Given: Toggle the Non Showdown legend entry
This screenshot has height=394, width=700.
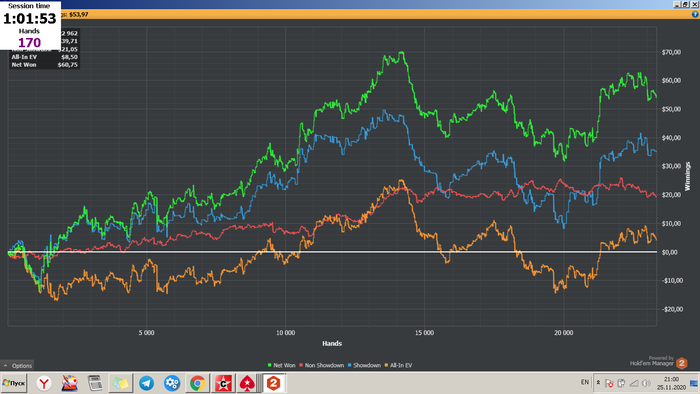Looking at the screenshot, I should pos(321,365).
